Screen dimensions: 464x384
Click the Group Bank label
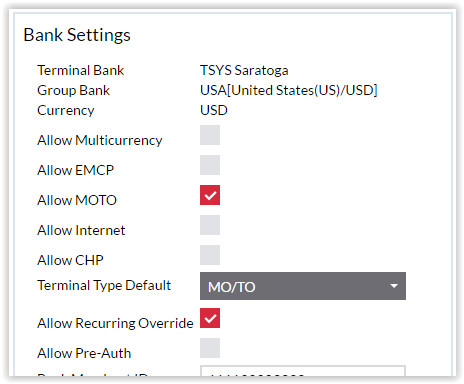click(x=74, y=90)
